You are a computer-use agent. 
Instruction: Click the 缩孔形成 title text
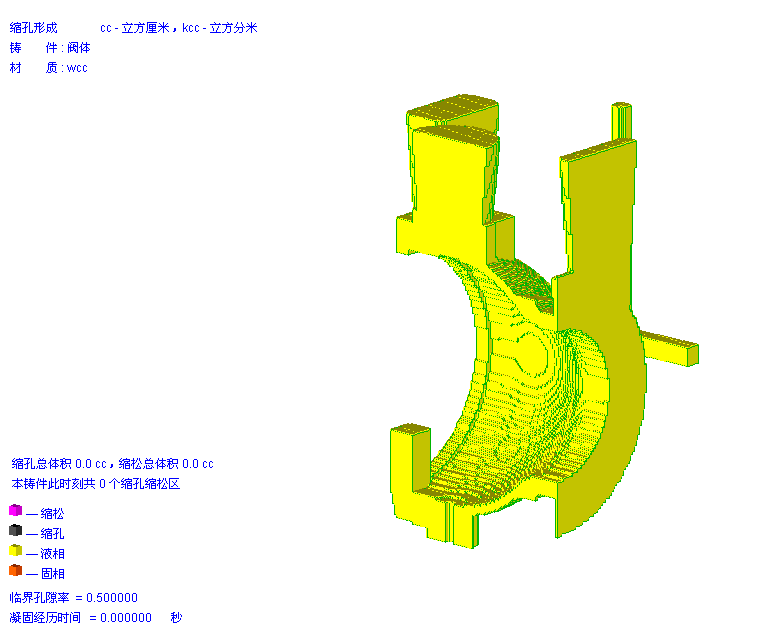tap(34, 28)
